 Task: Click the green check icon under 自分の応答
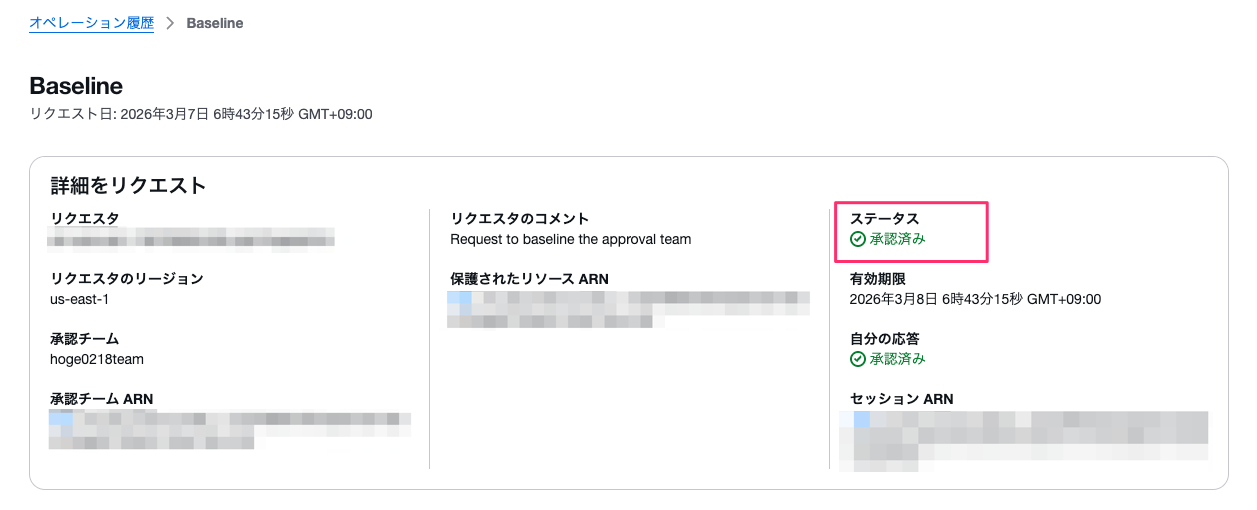pos(857,359)
